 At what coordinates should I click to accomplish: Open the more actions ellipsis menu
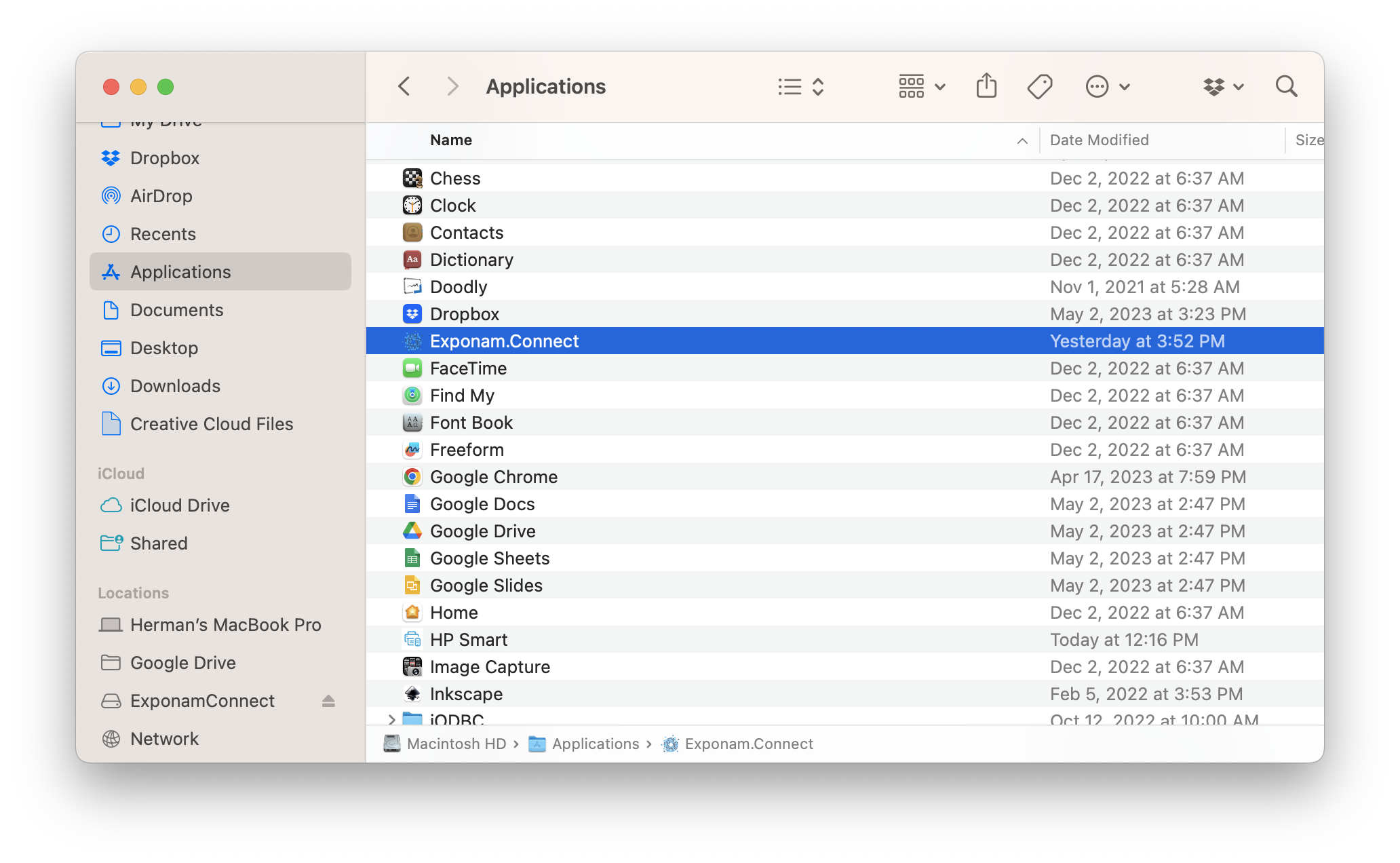point(1107,86)
